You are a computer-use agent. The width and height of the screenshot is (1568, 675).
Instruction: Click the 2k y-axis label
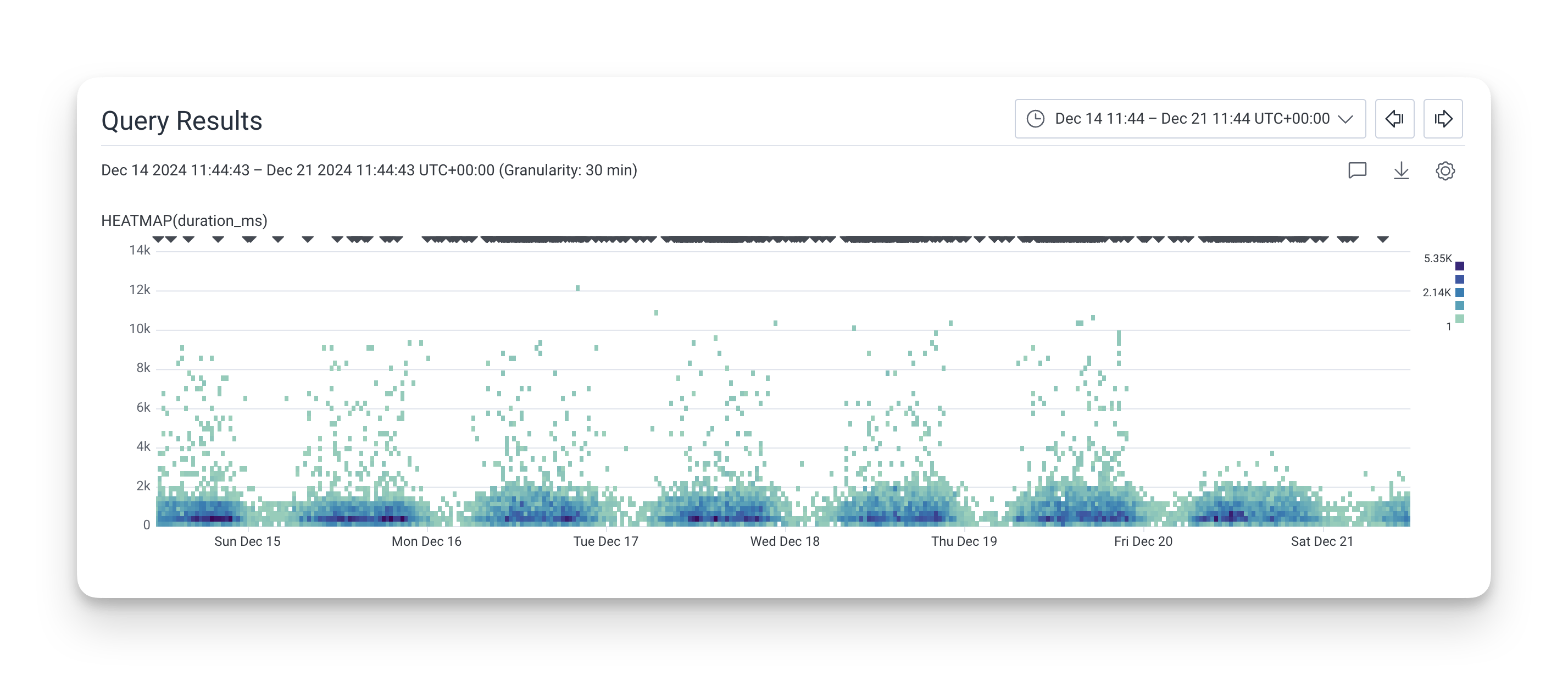click(143, 486)
